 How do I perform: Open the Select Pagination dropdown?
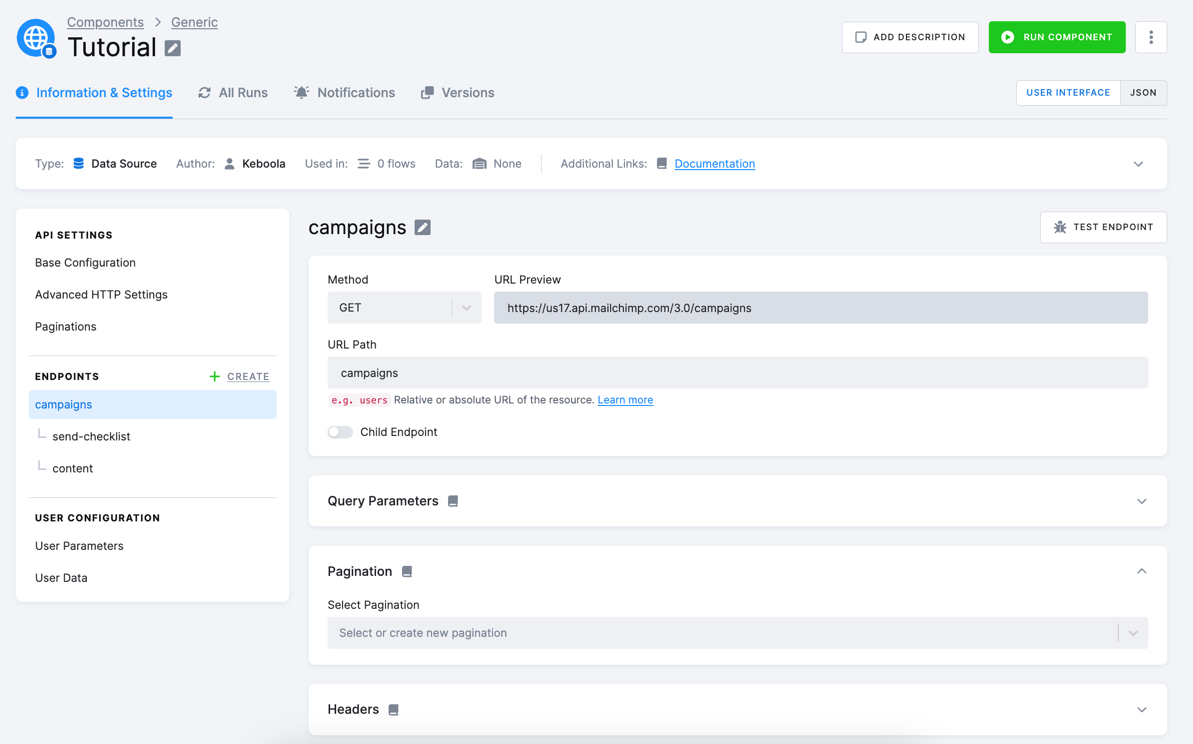[737, 633]
